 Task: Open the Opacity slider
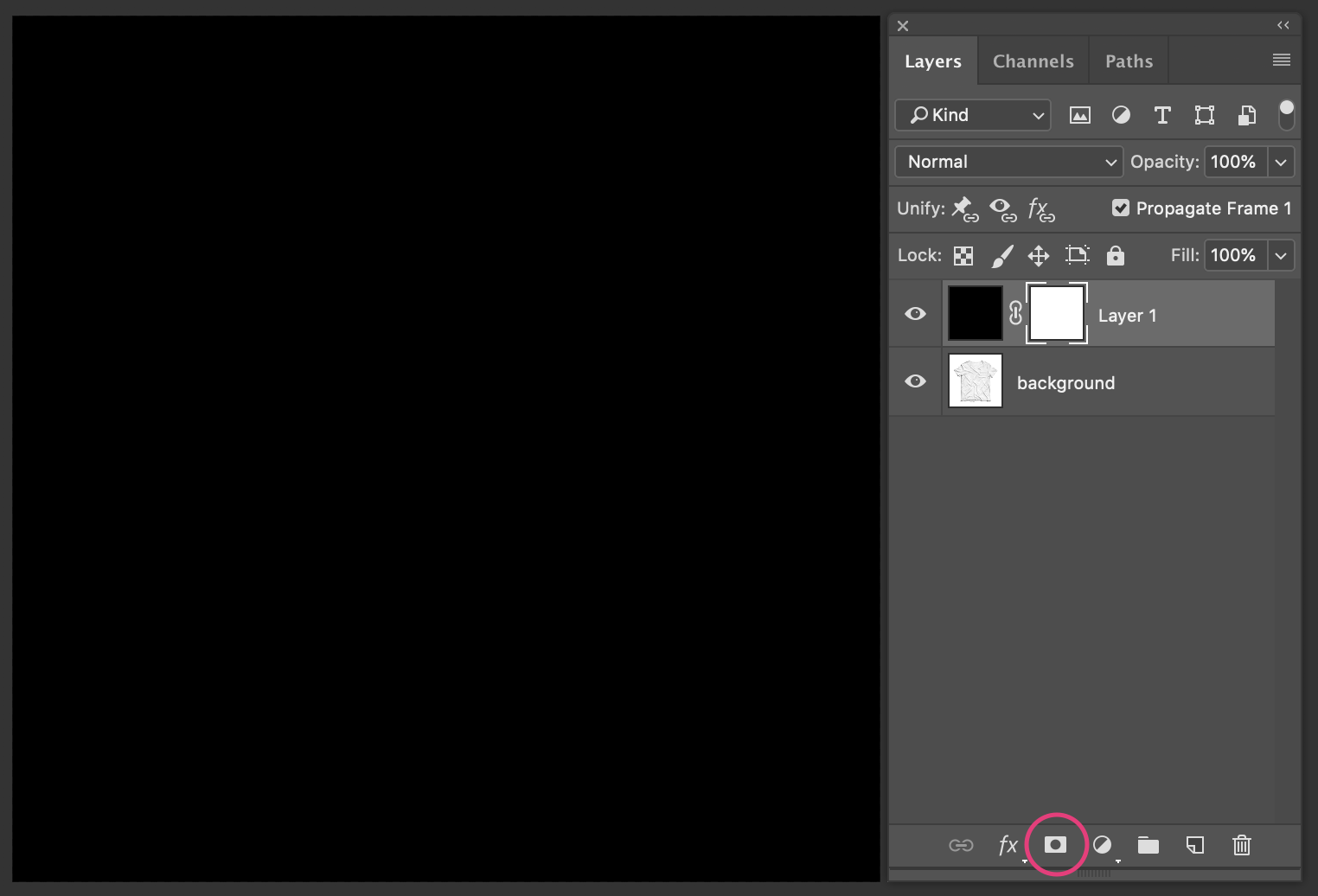click(1281, 162)
